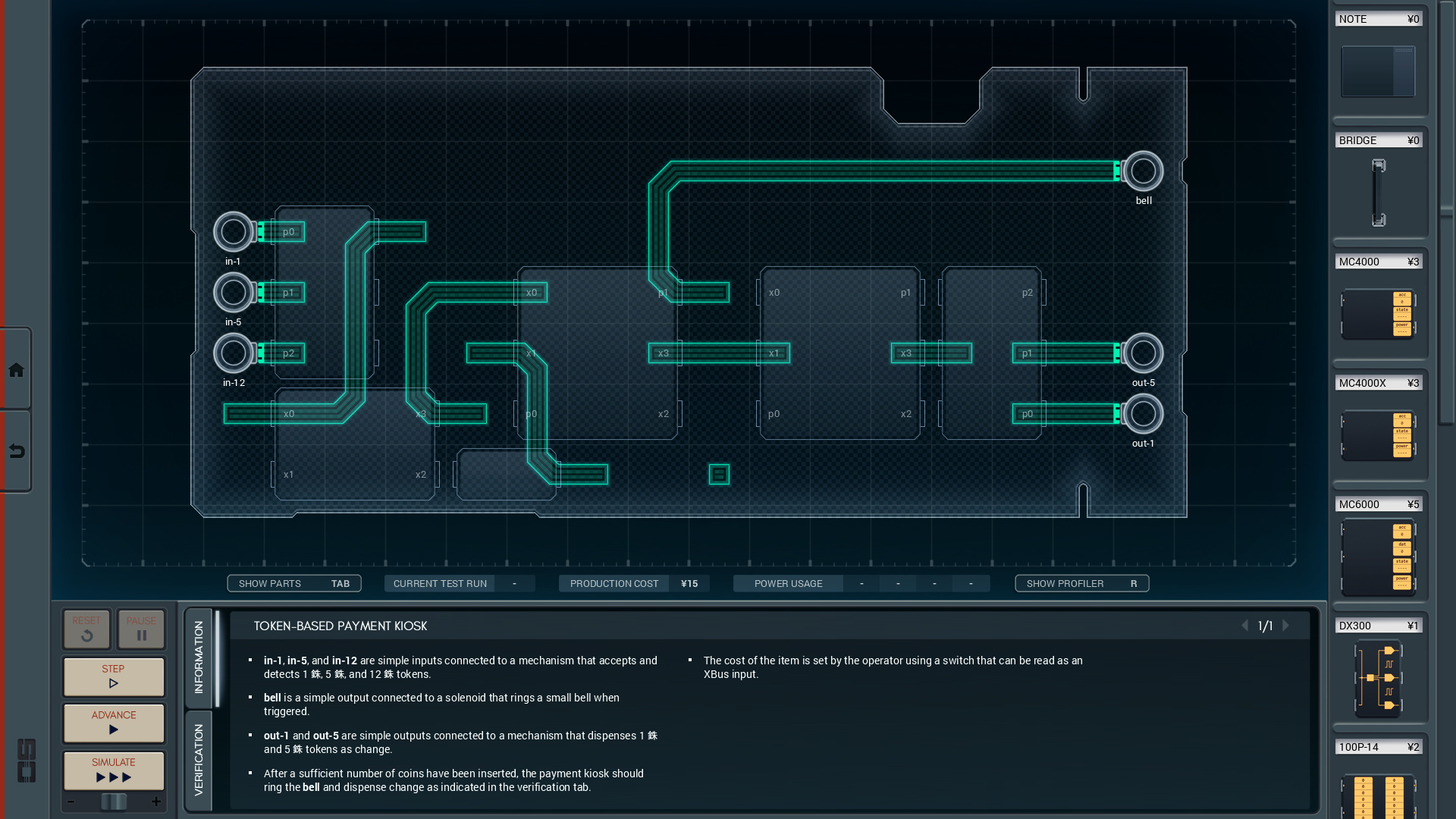This screenshot has width=1456, height=819.
Task: Pick the MC6000 microcontroller part
Action: coord(1378,557)
